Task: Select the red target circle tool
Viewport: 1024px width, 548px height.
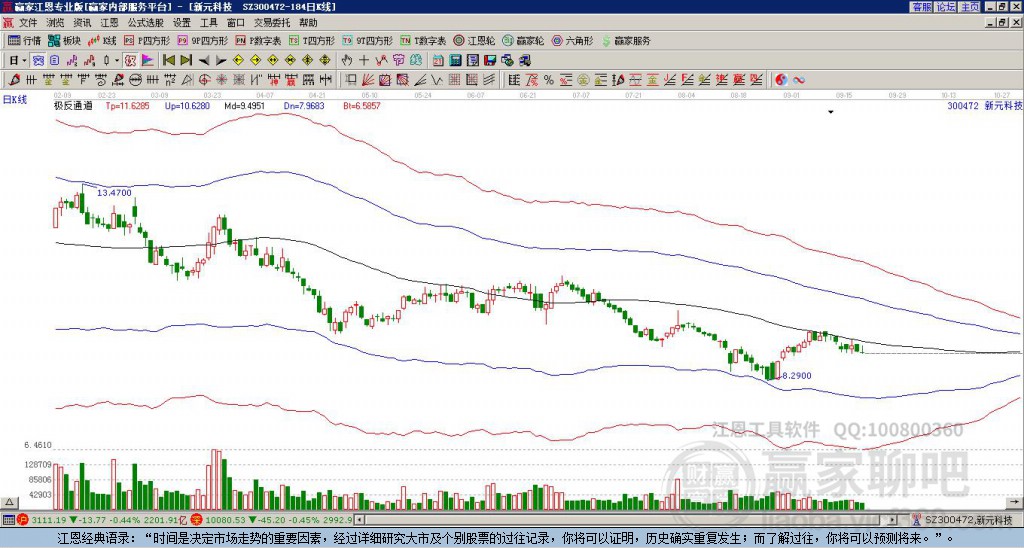Action: pos(204,80)
